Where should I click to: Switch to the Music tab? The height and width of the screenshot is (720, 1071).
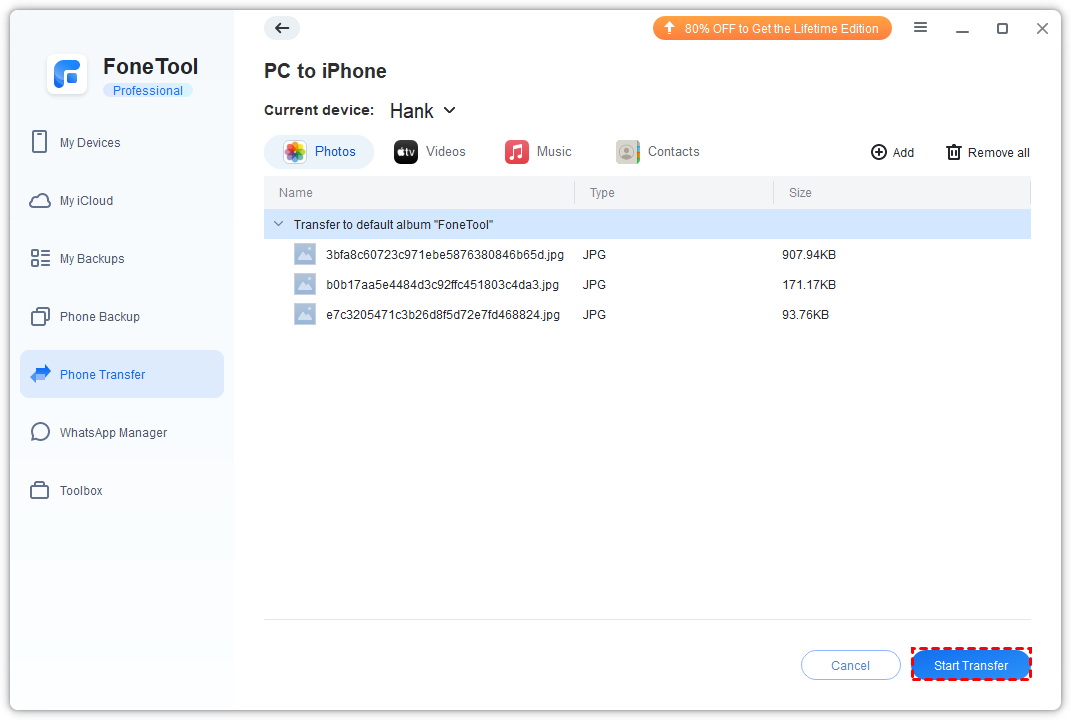[539, 152]
